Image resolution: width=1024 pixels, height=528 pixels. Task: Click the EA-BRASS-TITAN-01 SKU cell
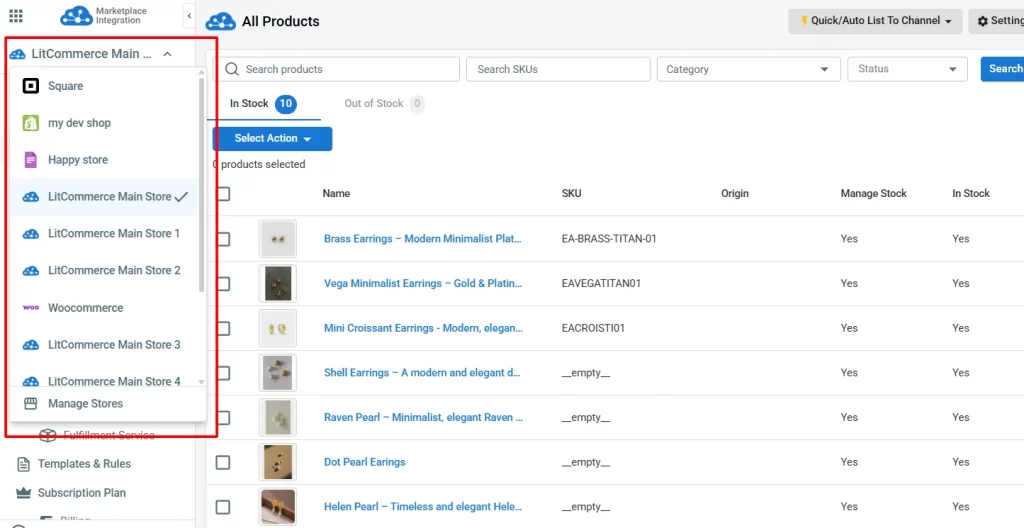[x=609, y=239]
